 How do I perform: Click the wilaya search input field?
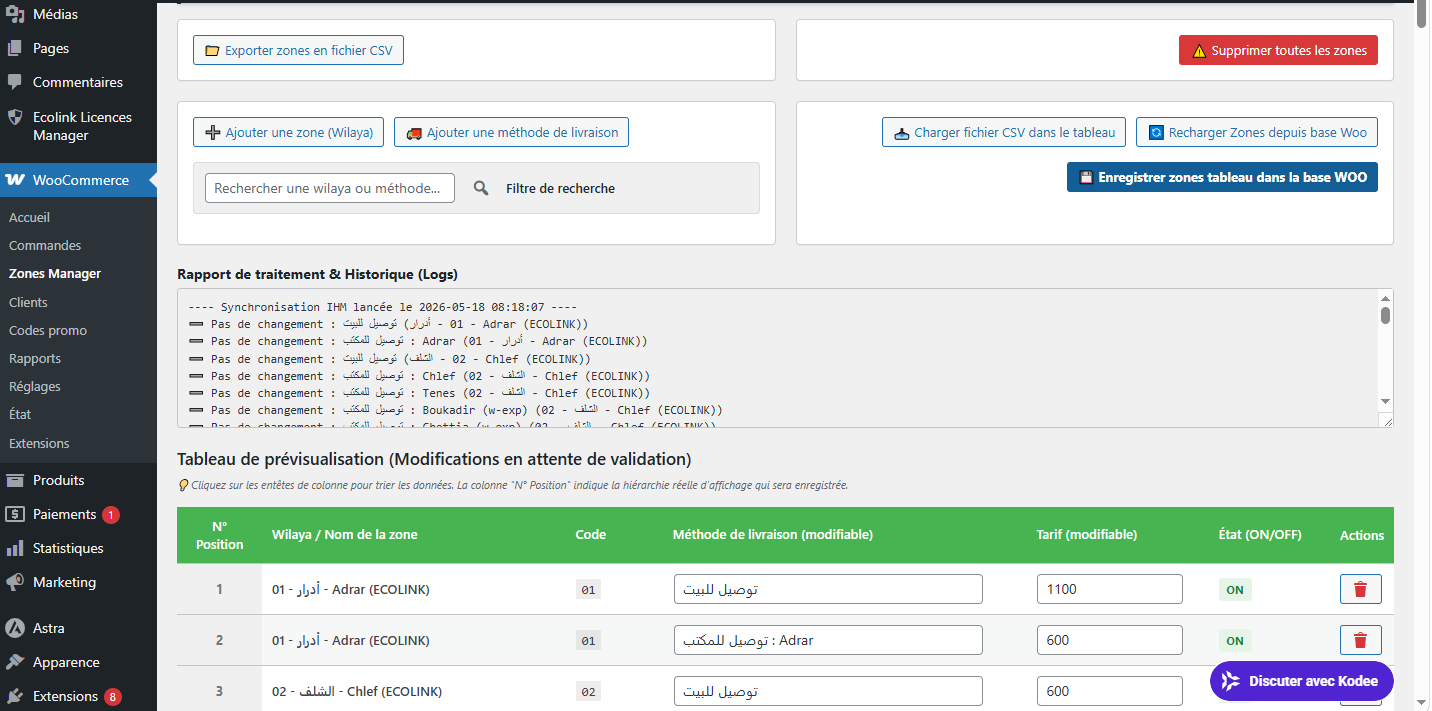330,188
